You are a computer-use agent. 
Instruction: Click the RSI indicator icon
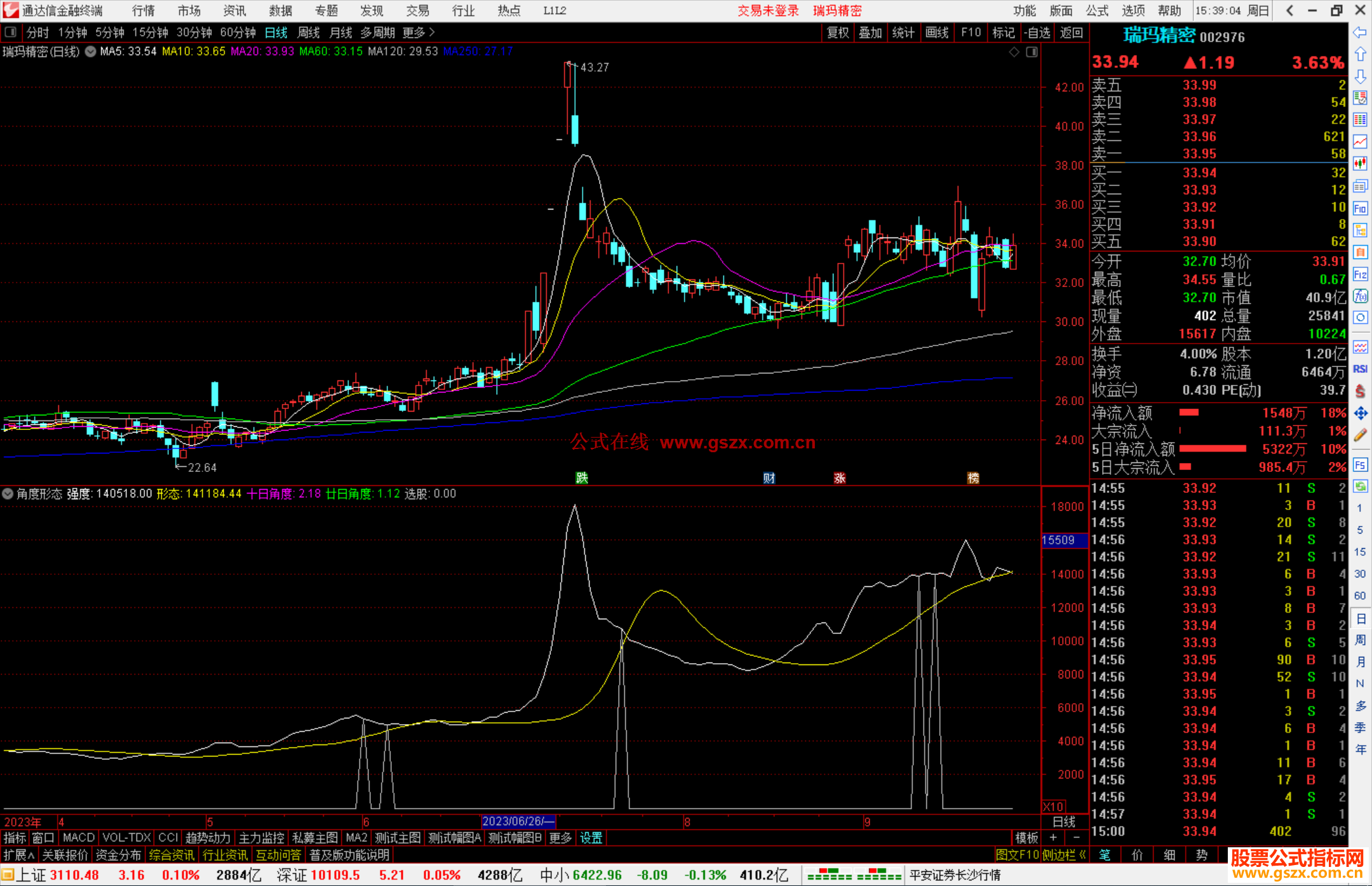coord(1360,369)
